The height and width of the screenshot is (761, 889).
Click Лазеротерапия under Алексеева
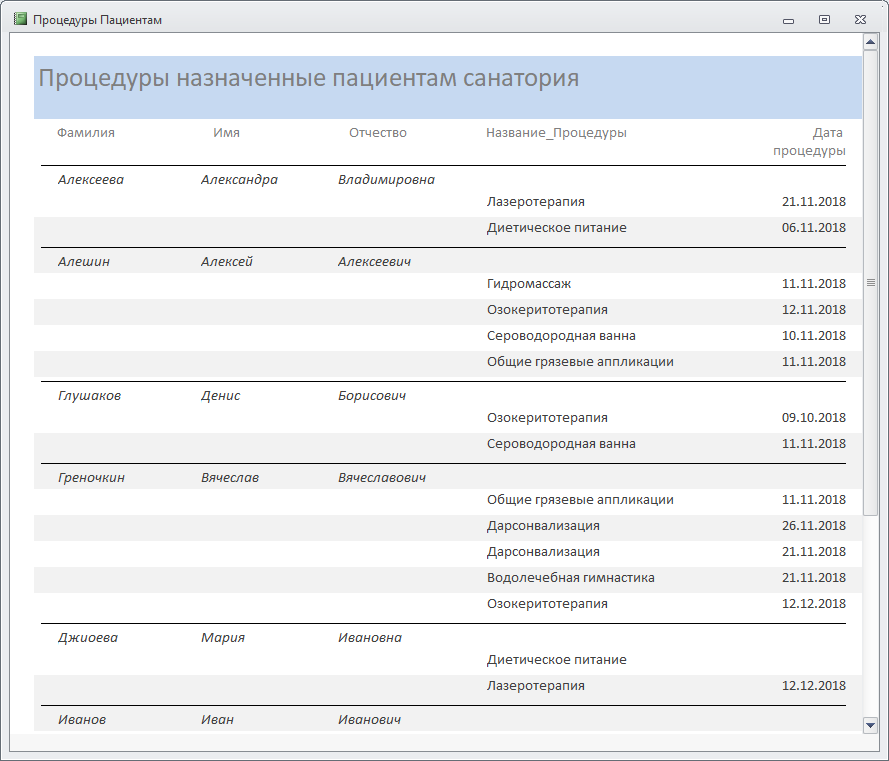536,202
